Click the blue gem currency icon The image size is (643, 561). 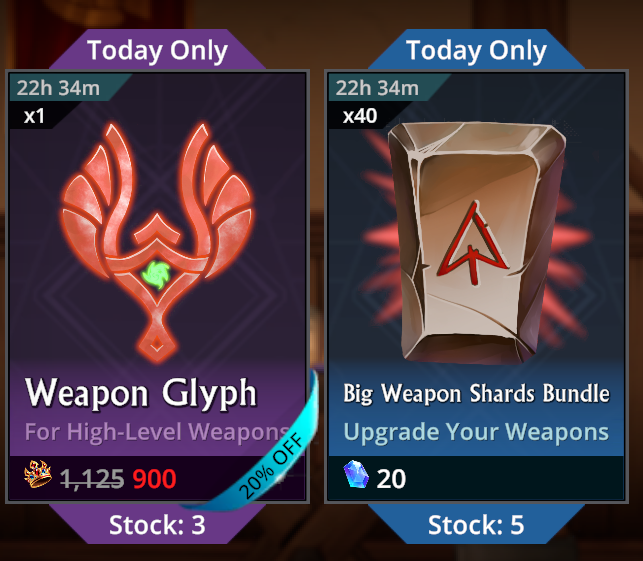[356, 474]
